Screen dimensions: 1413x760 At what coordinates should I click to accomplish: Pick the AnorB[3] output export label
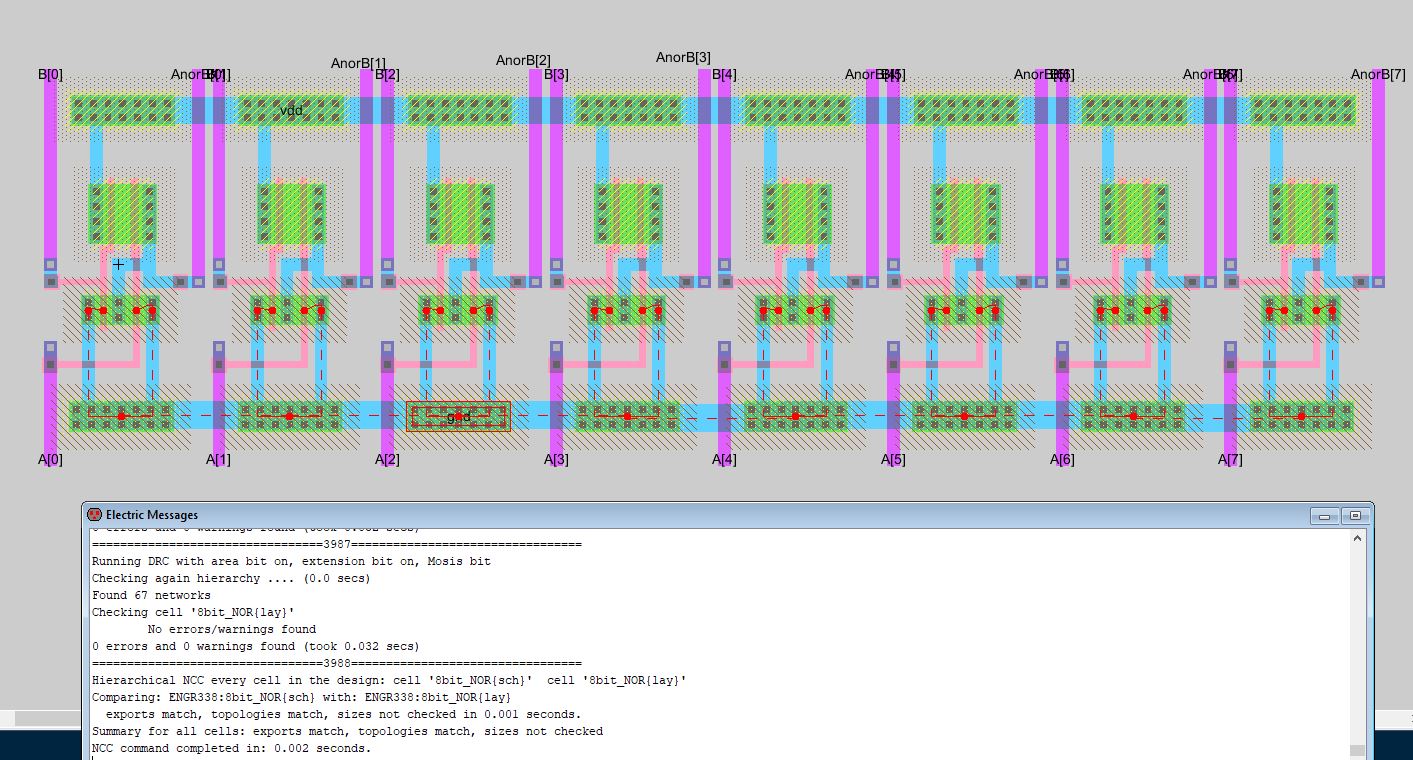(683, 58)
